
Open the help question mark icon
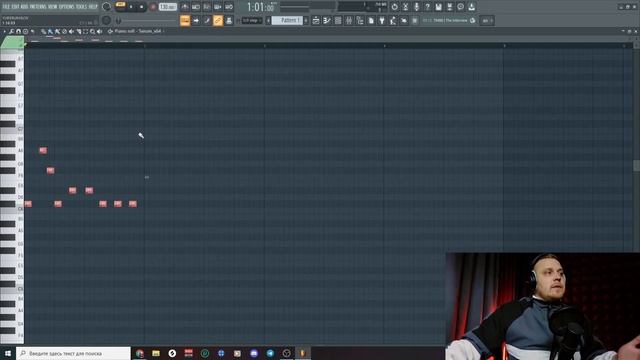[x=427, y=7]
